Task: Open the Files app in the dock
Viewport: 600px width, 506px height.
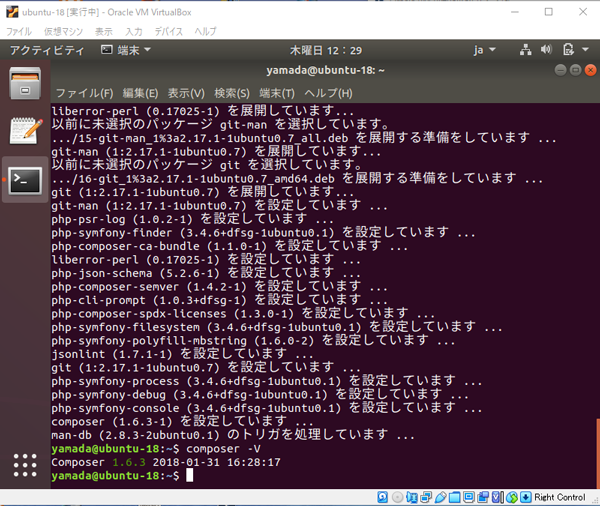Action: 25,83
